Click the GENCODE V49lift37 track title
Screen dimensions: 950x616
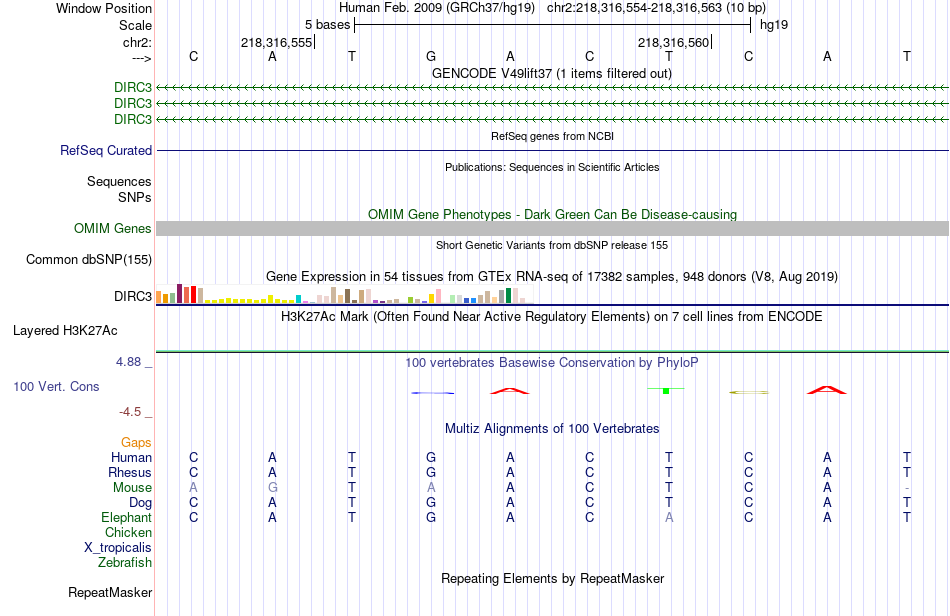coord(551,73)
